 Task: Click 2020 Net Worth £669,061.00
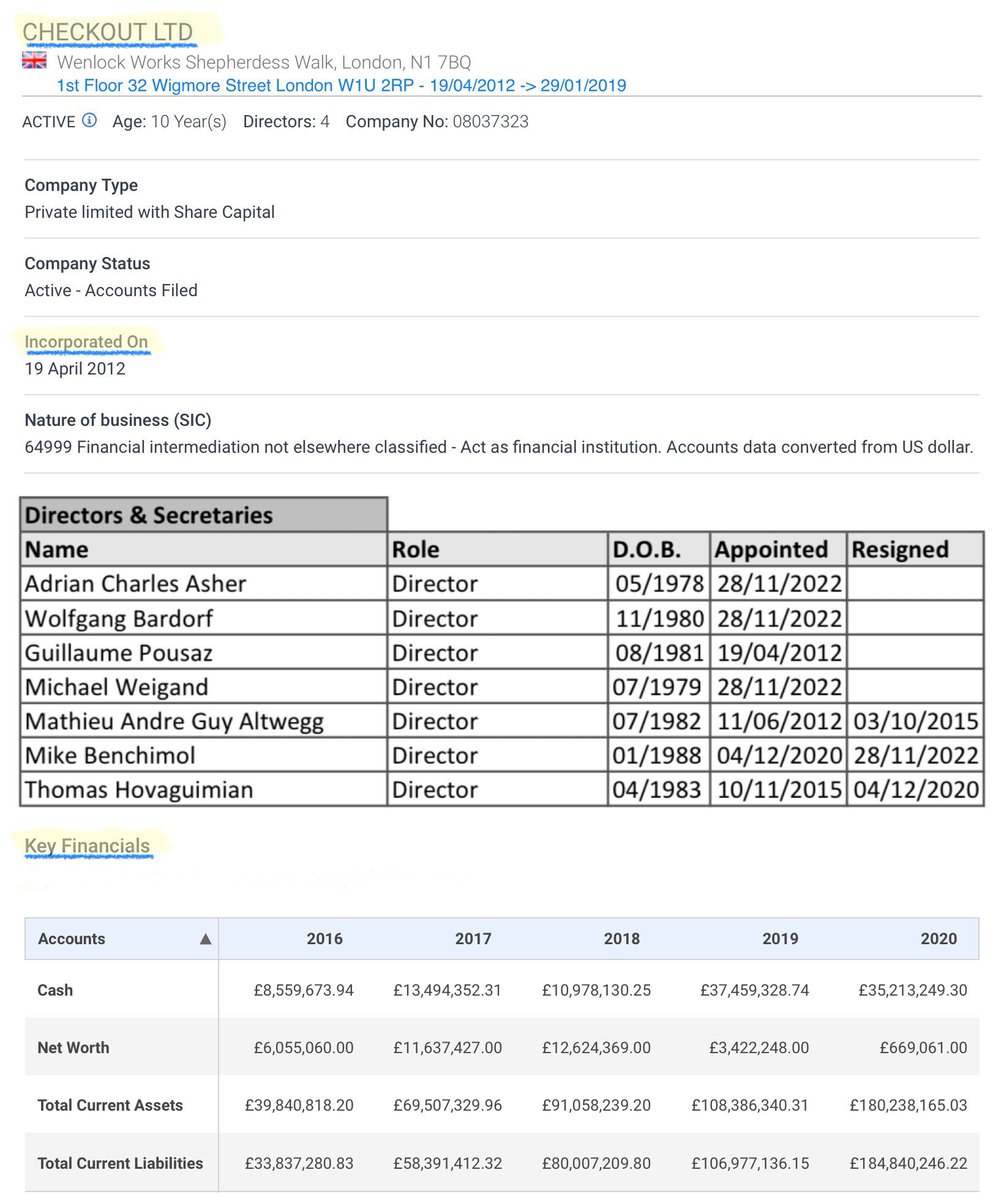tap(924, 1049)
